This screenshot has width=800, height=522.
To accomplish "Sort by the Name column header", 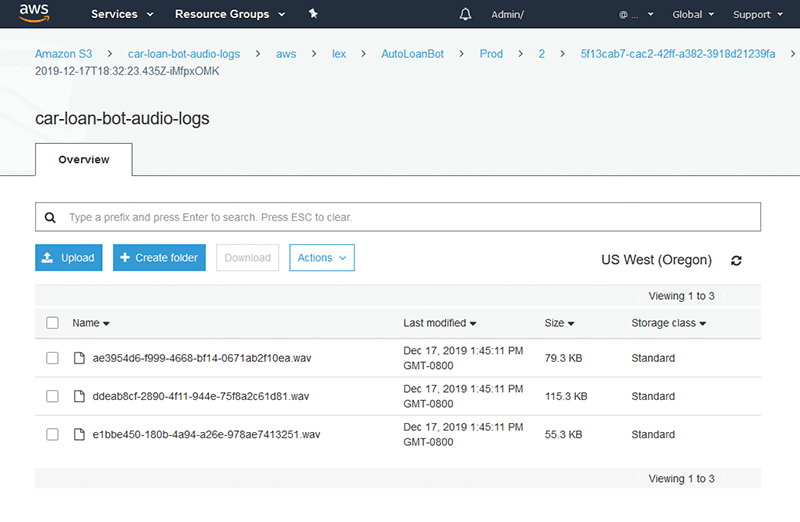I will point(91,323).
